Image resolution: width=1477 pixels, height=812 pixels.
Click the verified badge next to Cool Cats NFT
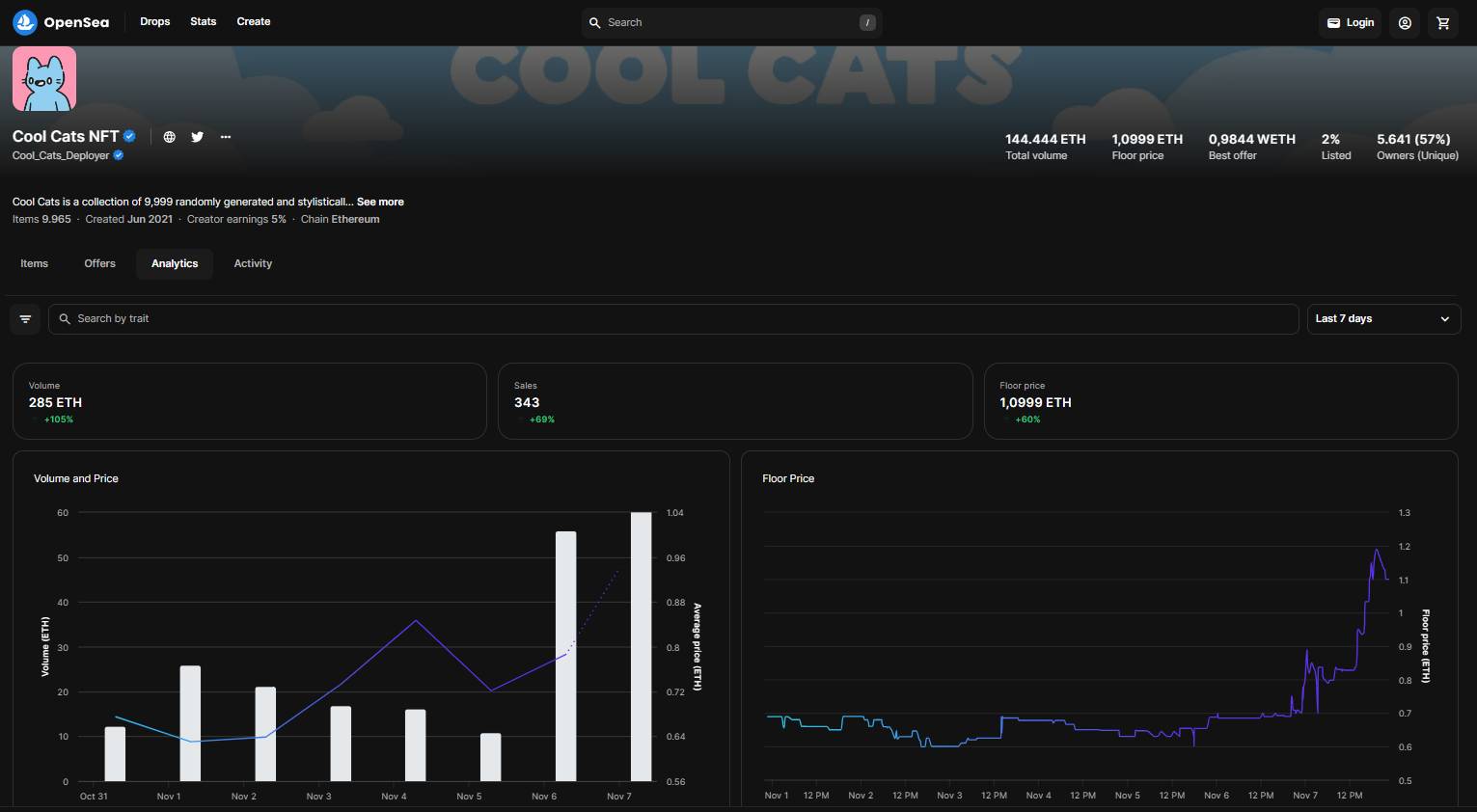point(129,136)
